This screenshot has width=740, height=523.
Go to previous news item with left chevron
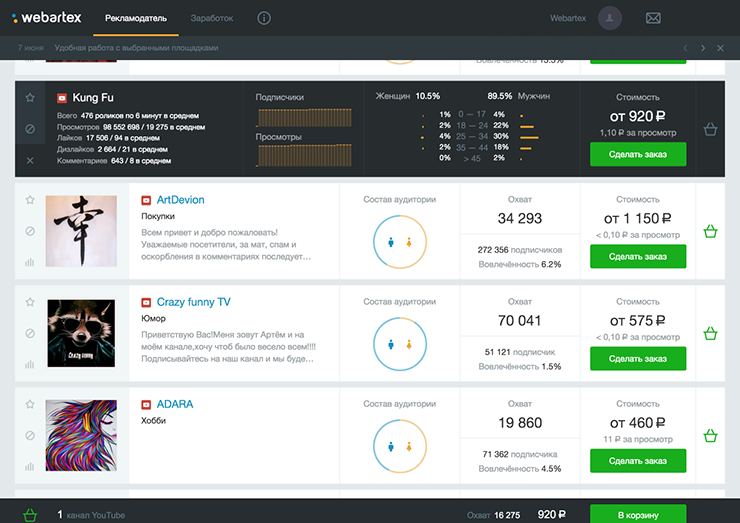[x=685, y=48]
